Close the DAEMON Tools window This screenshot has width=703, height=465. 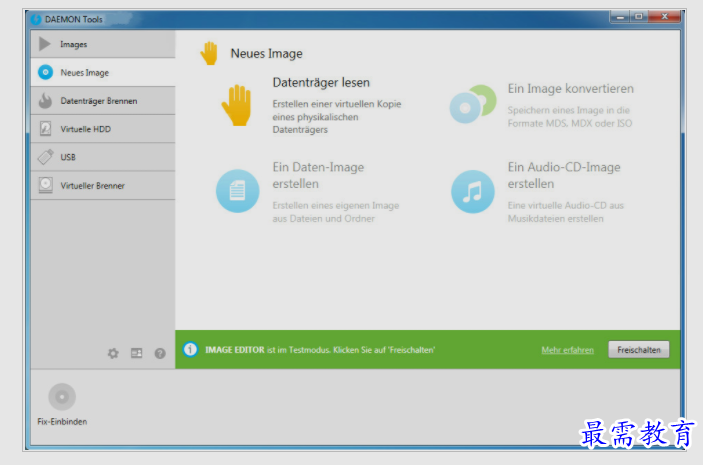tap(665, 17)
